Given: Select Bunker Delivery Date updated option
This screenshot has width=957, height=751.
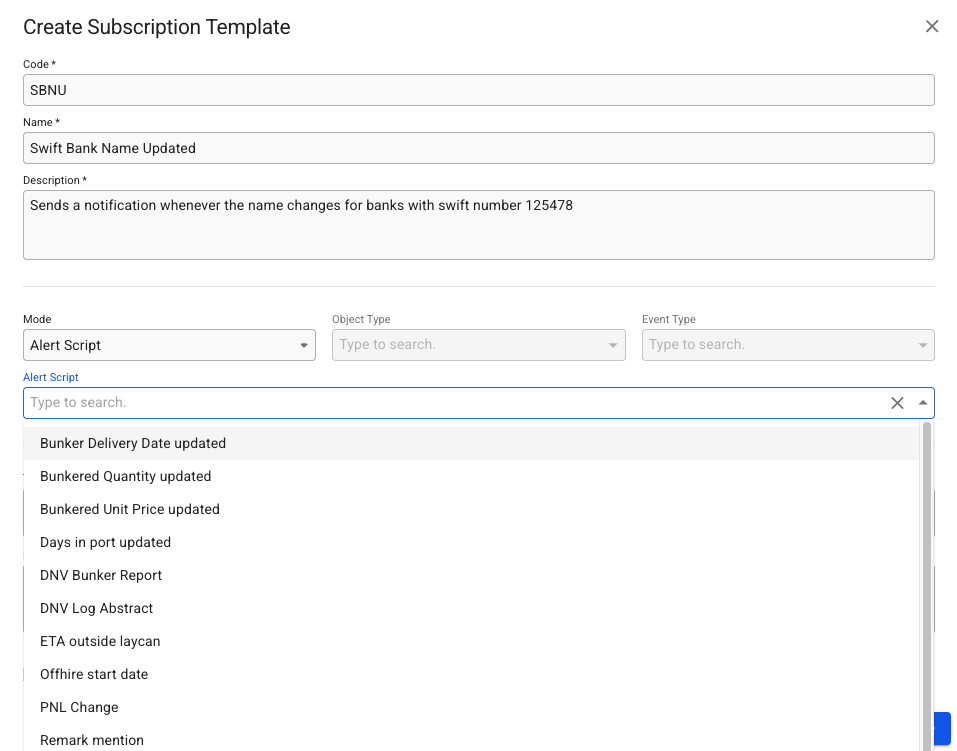Looking at the screenshot, I should (x=133, y=443).
